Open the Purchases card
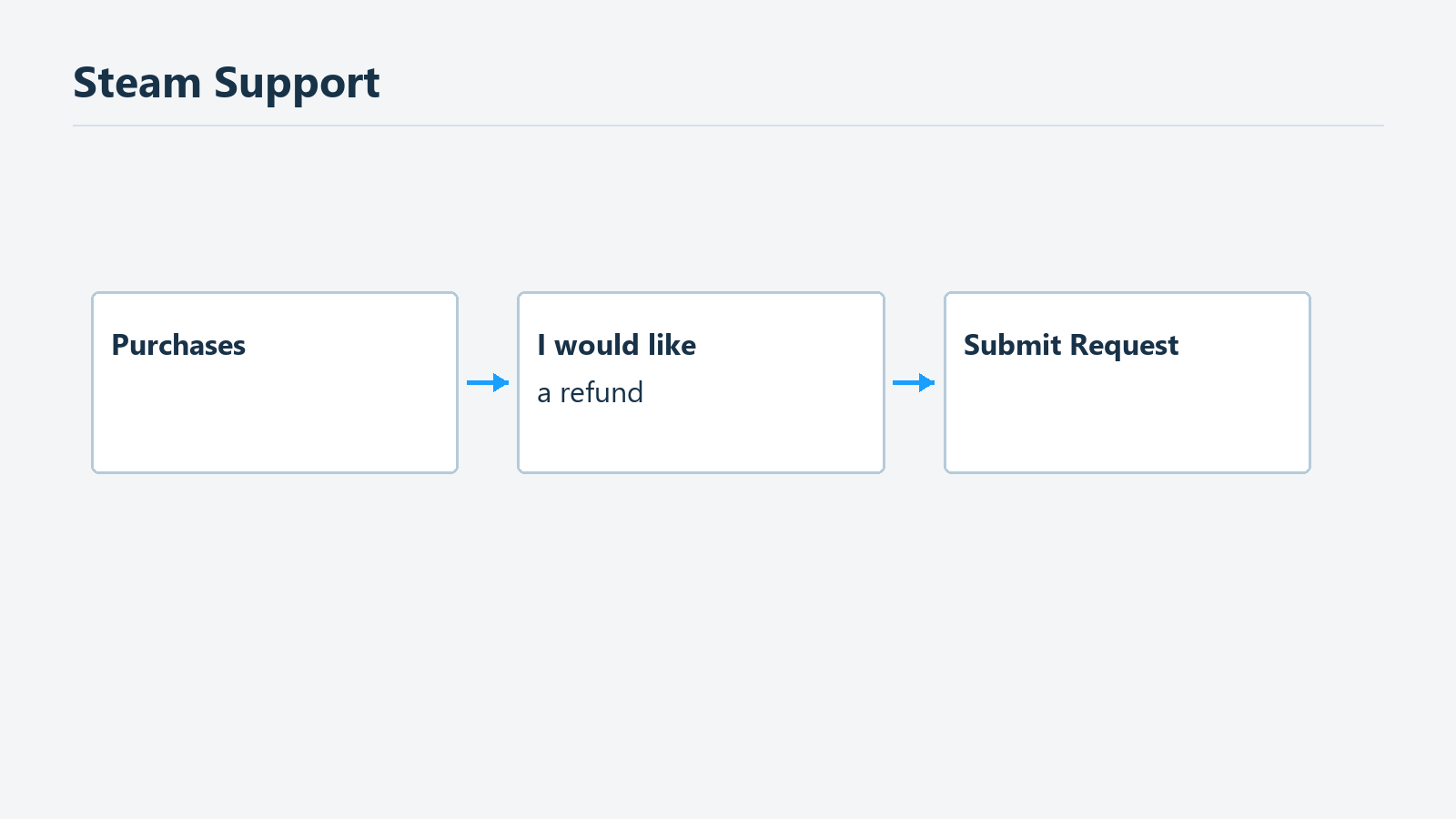 [x=275, y=382]
